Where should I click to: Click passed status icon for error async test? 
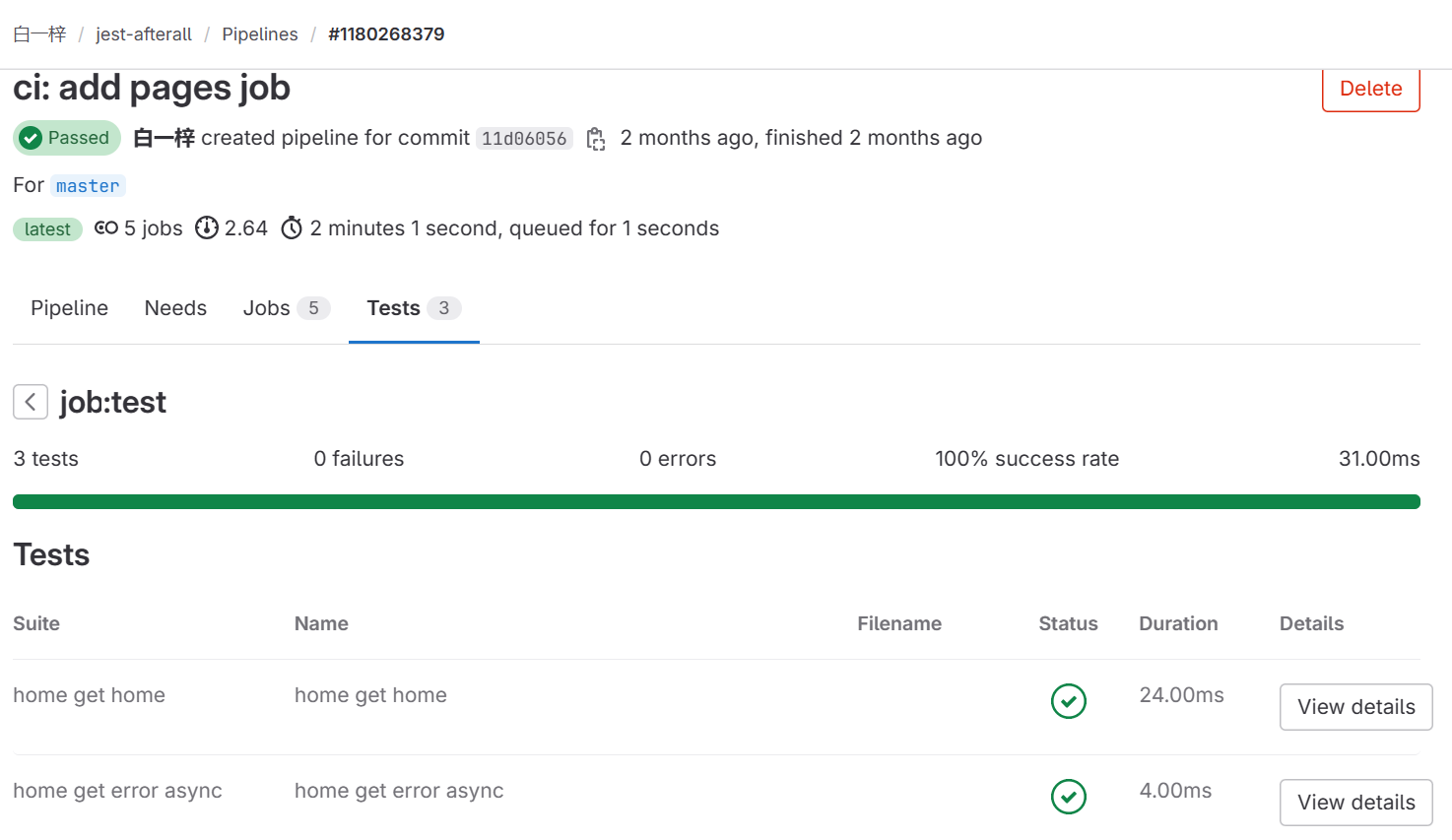pos(1068,797)
